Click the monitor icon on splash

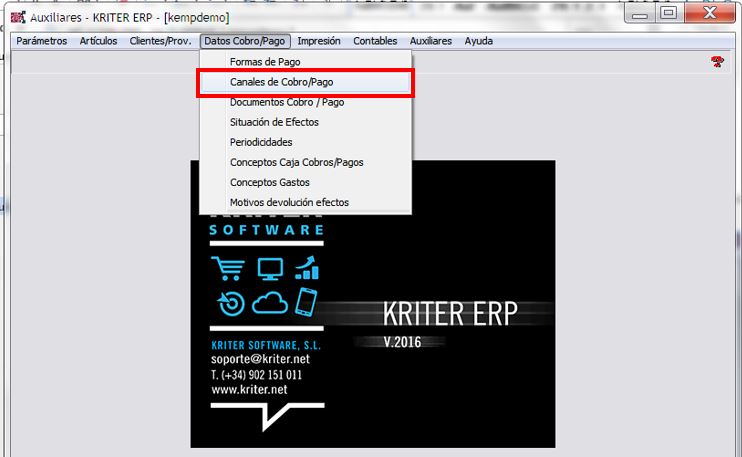pyautogui.click(x=270, y=269)
